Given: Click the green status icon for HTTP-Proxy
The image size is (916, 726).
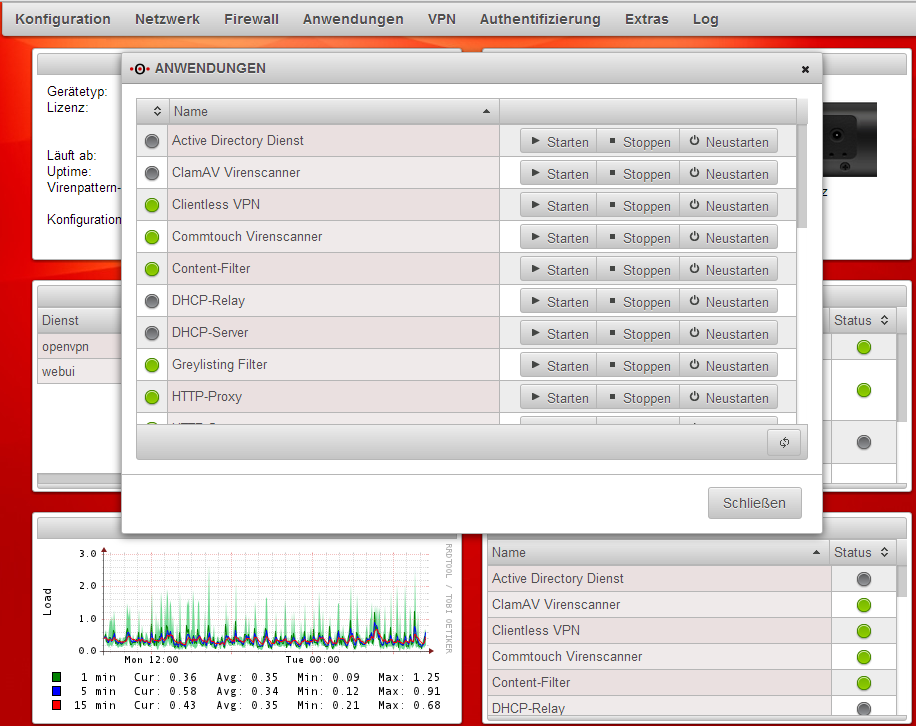Looking at the screenshot, I should tap(152, 397).
